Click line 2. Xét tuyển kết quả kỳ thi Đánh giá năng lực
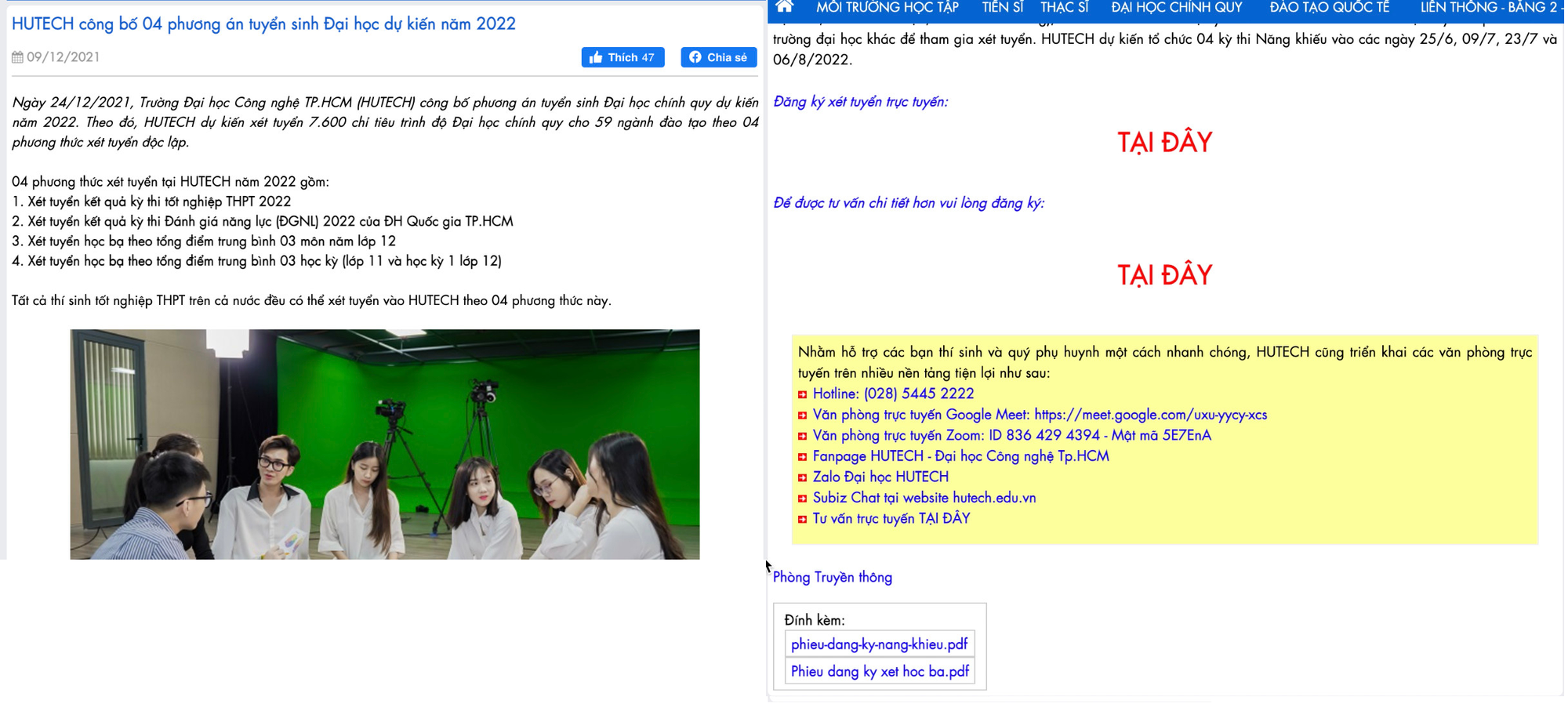 [263, 221]
